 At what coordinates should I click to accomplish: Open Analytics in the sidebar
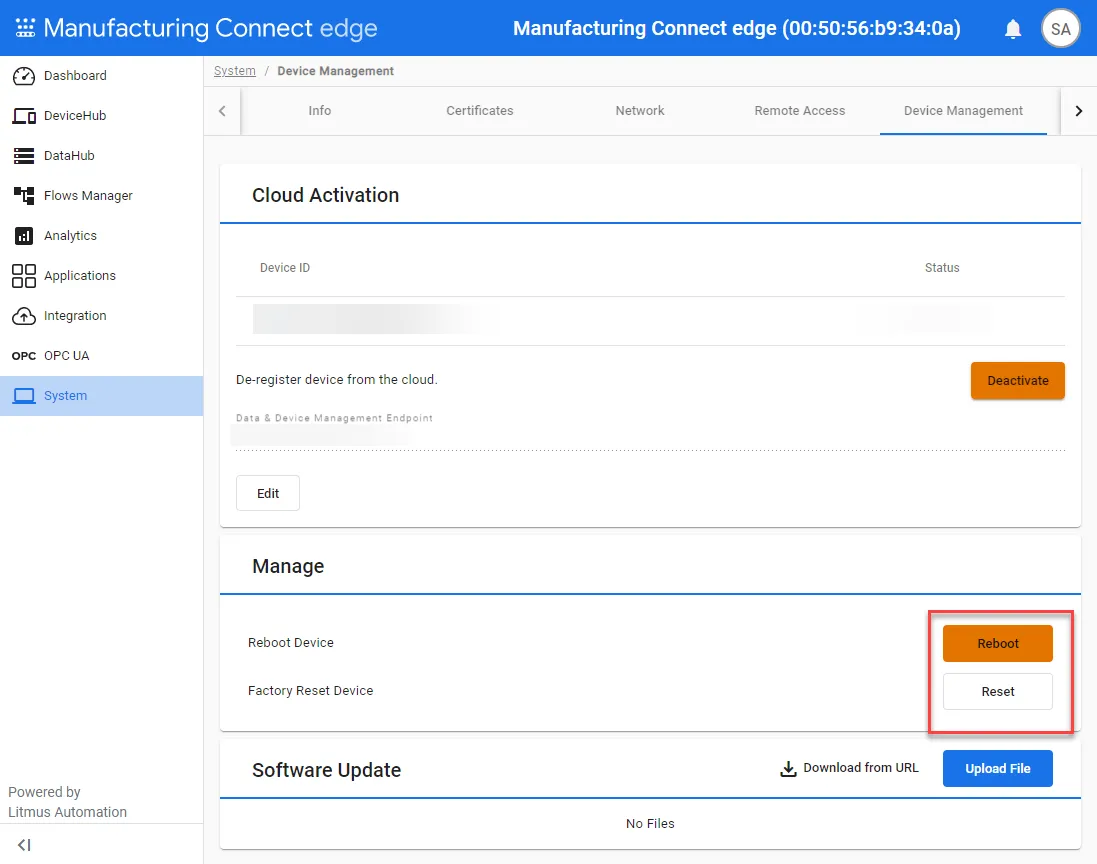click(101, 236)
